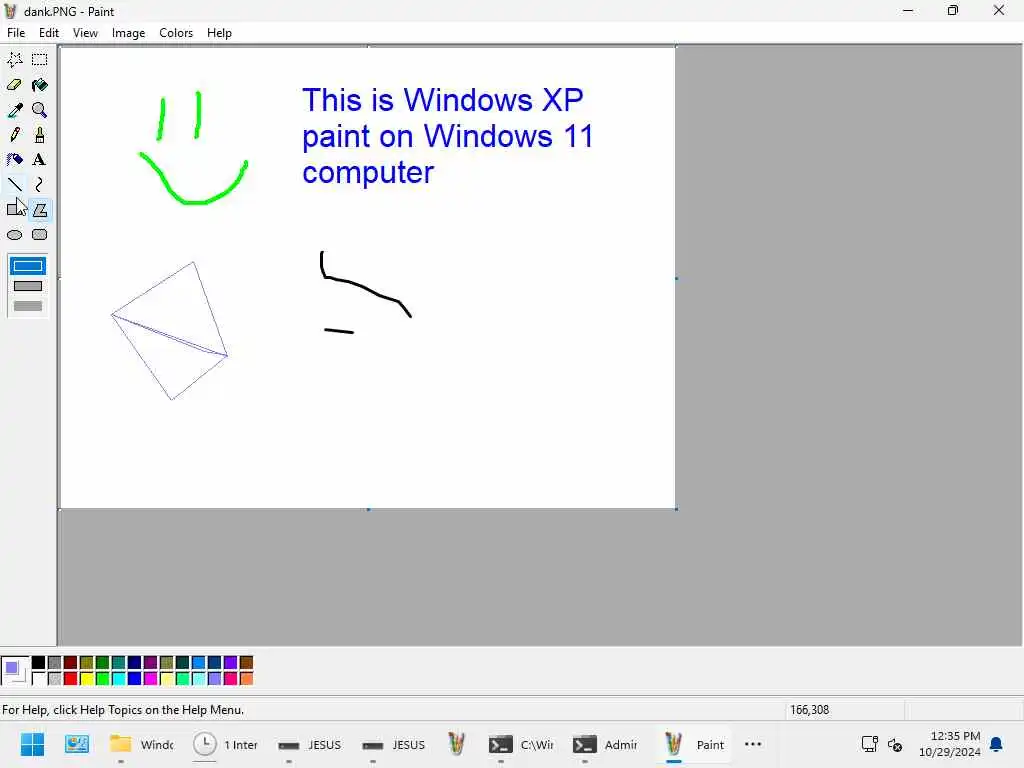Choose outline with fill shape style
This screenshot has height=768, width=1024.
click(x=27, y=286)
